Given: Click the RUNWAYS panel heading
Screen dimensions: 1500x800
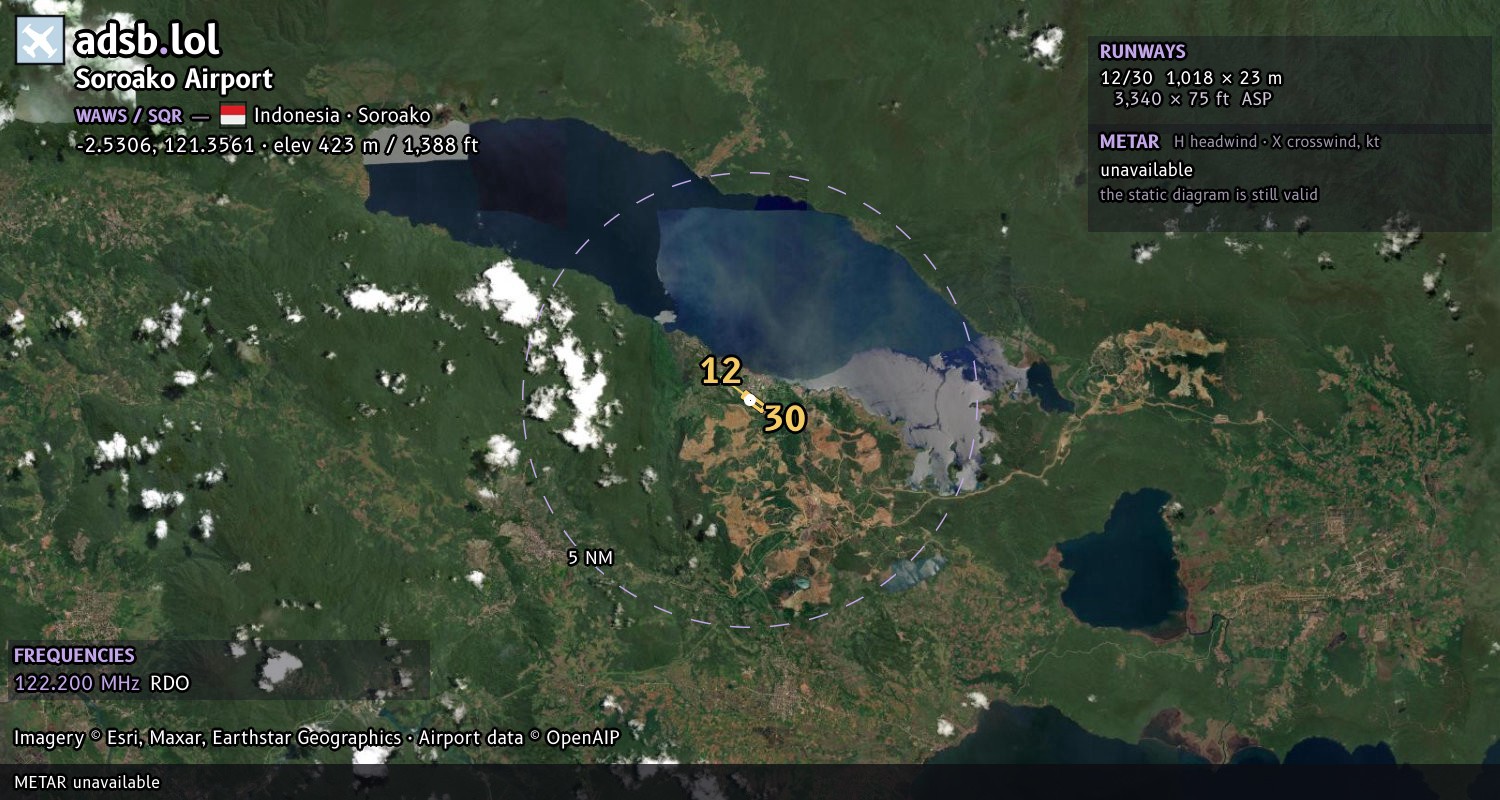Looking at the screenshot, I should click(1143, 52).
